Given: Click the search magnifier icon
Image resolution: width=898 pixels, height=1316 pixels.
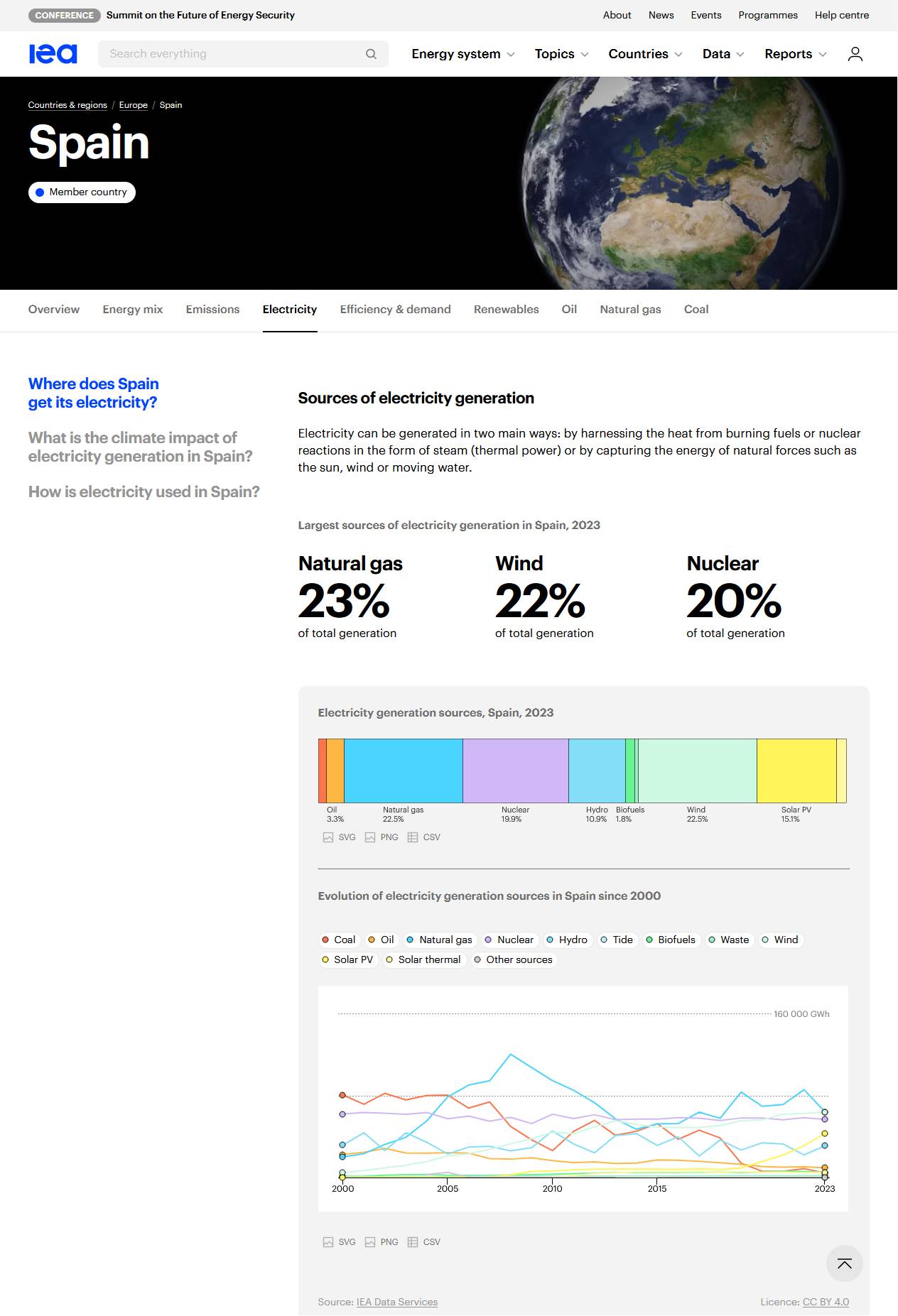Looking at the screenshot, I should [371, 54].
